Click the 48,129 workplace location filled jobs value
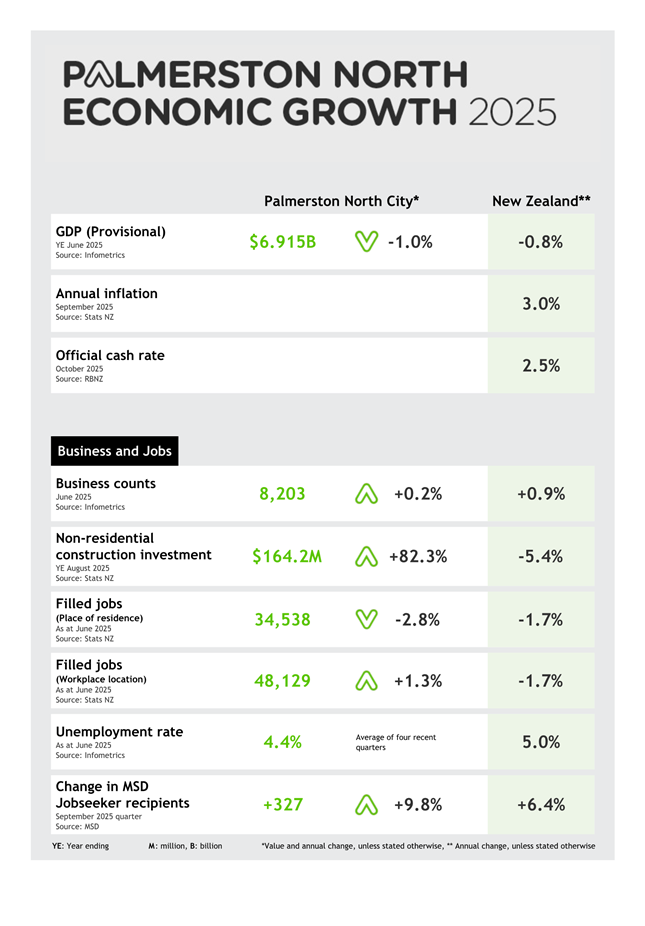 coord(283,681)
